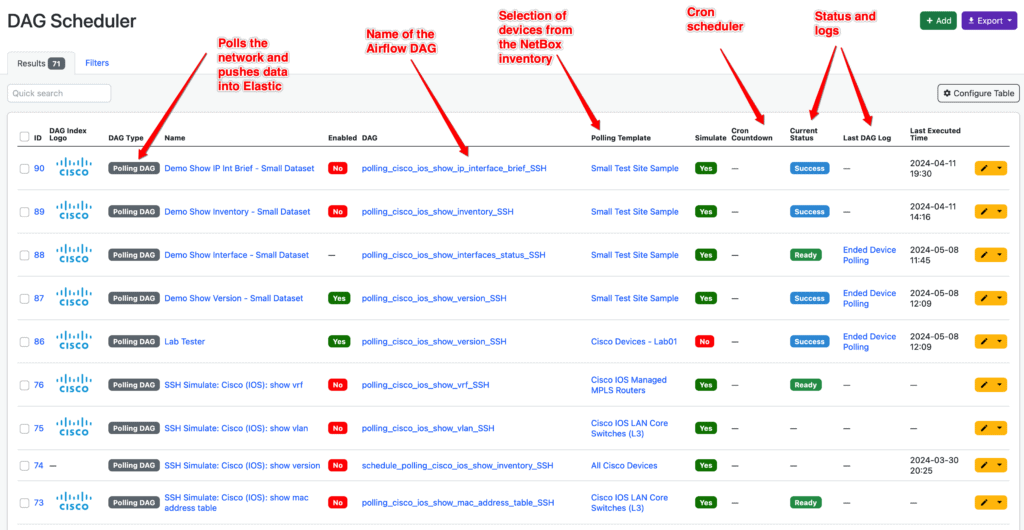This screenshot has width=1024, height=530.
Task: Click the Cisco logo in row 89
Action: click(74, 211)
